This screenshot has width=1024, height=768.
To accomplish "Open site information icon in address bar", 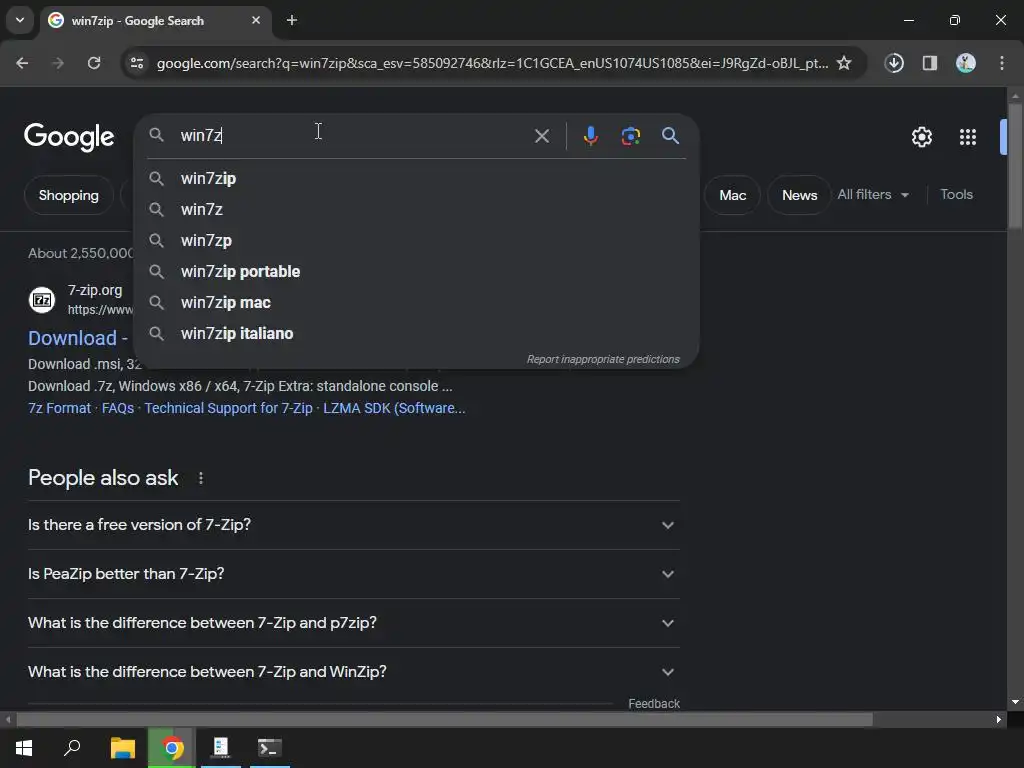I will (137, 63).
